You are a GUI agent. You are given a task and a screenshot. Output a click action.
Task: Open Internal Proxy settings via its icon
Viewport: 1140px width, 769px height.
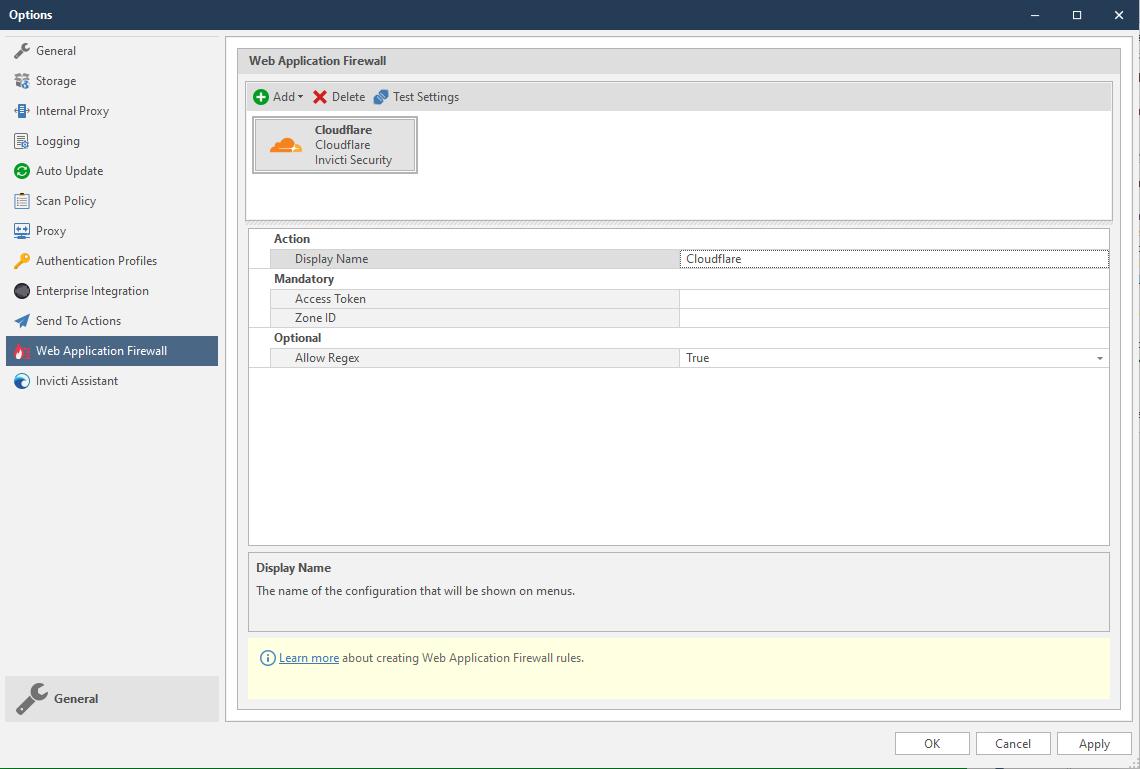point(20,111)
